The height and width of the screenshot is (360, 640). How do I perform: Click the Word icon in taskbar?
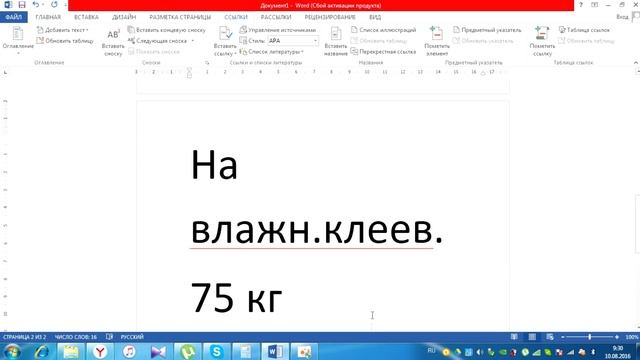275,351
